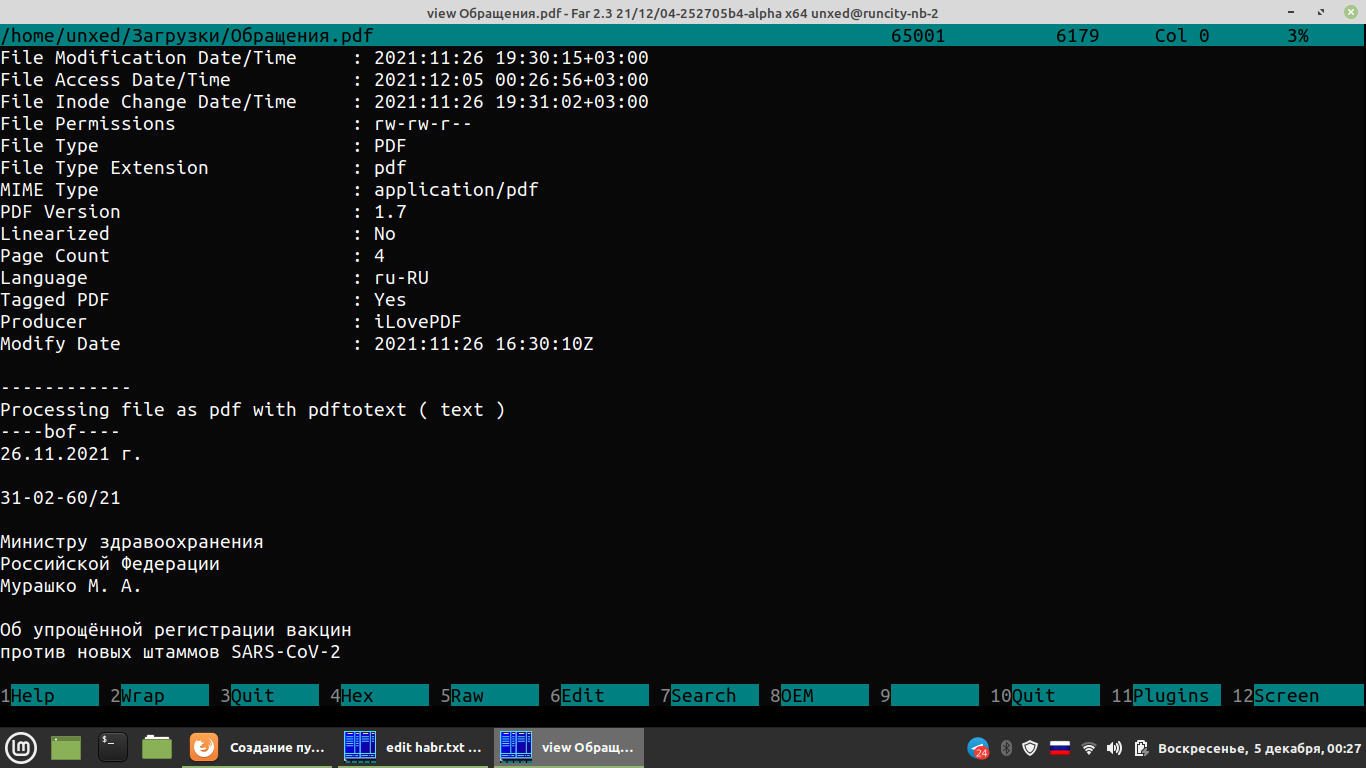Click the "application/pdf" MIME type value
The height and width of the screenshot is (768, 1366).
coord(456,190)
